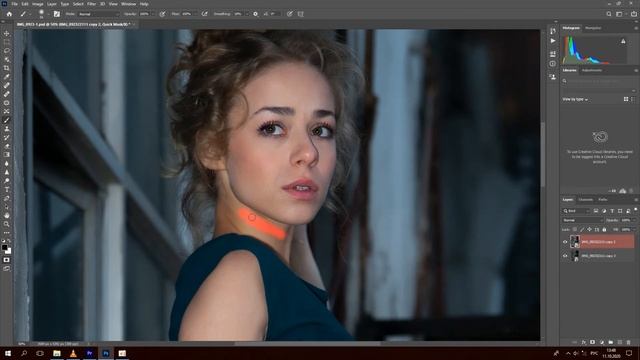640x360 pixels.
Task: Add layer style with the fx icon
Action: tap(584, 342)
